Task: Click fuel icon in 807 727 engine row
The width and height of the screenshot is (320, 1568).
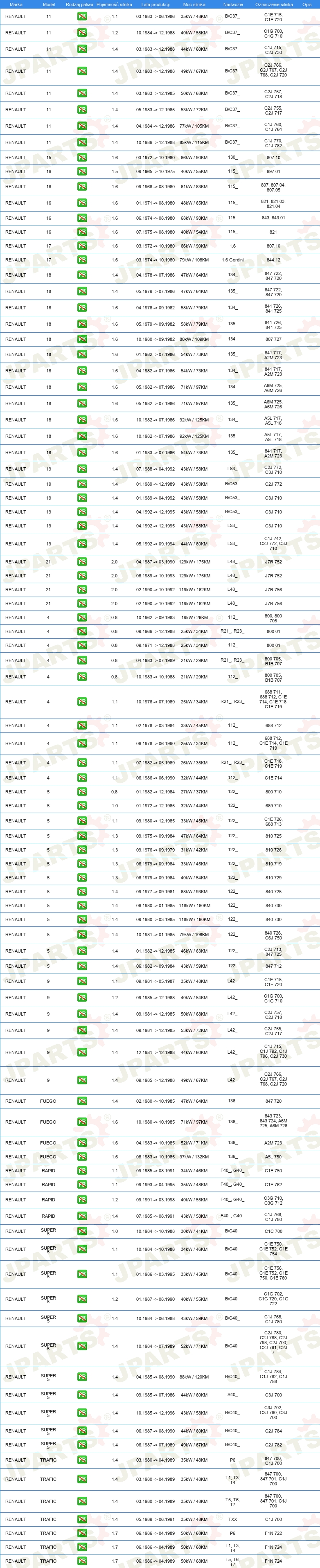Action: tap(81, 339)
